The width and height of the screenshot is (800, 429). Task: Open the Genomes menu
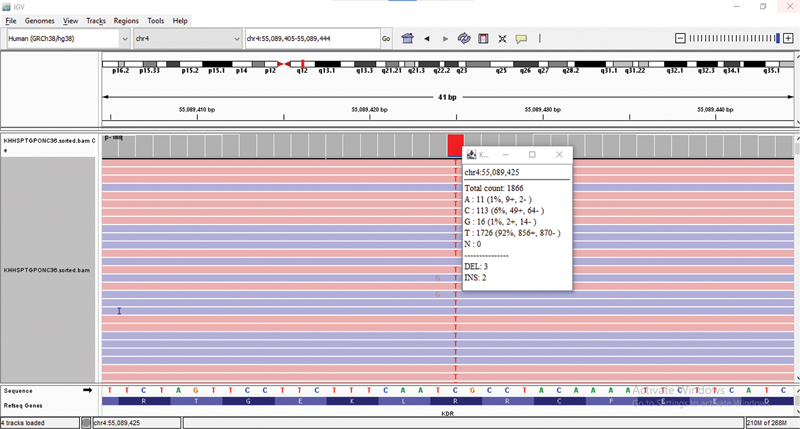point(40,20)
